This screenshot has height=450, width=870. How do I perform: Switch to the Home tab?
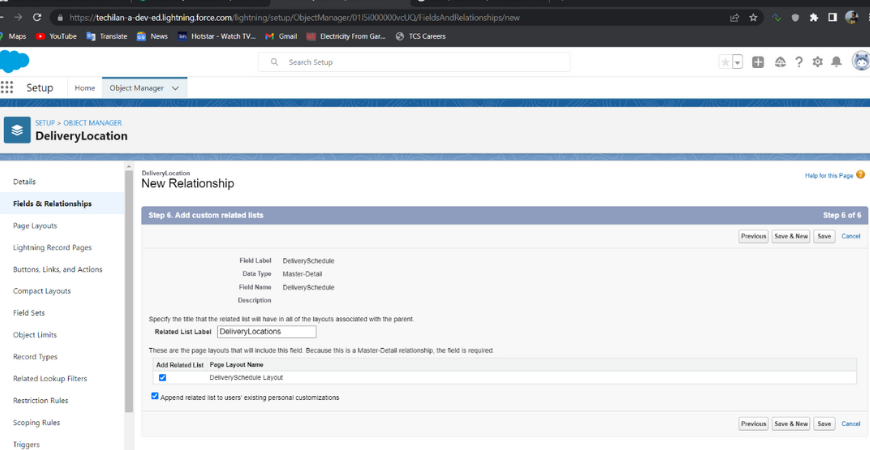[x=85, y=88]
